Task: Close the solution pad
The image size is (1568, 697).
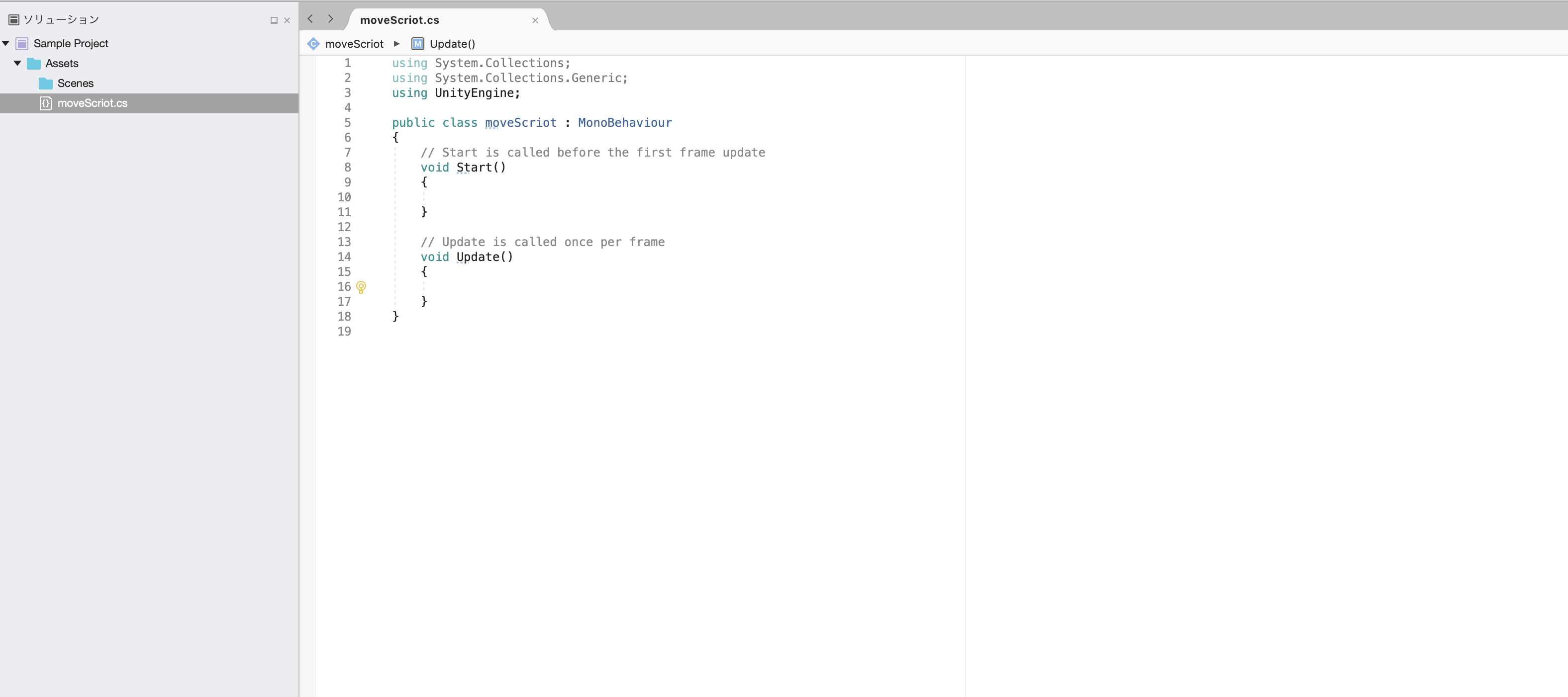Action: point(287,20)
